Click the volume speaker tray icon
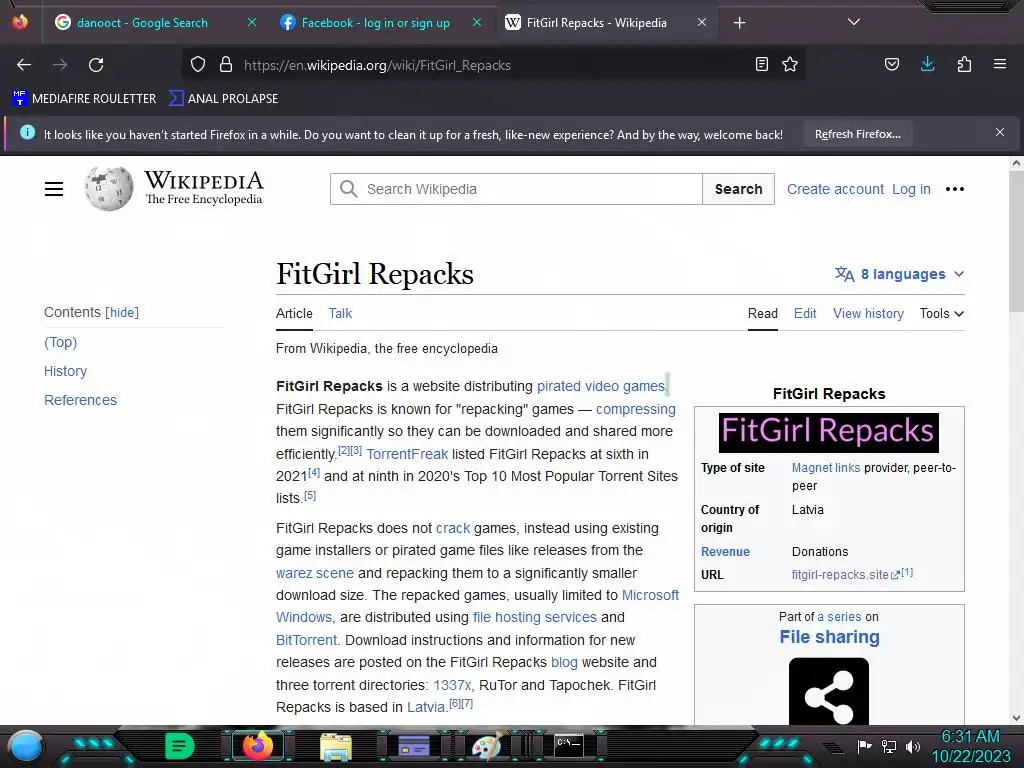The width and height of the screenshot is (1024, 768). (x=912, y=746)
